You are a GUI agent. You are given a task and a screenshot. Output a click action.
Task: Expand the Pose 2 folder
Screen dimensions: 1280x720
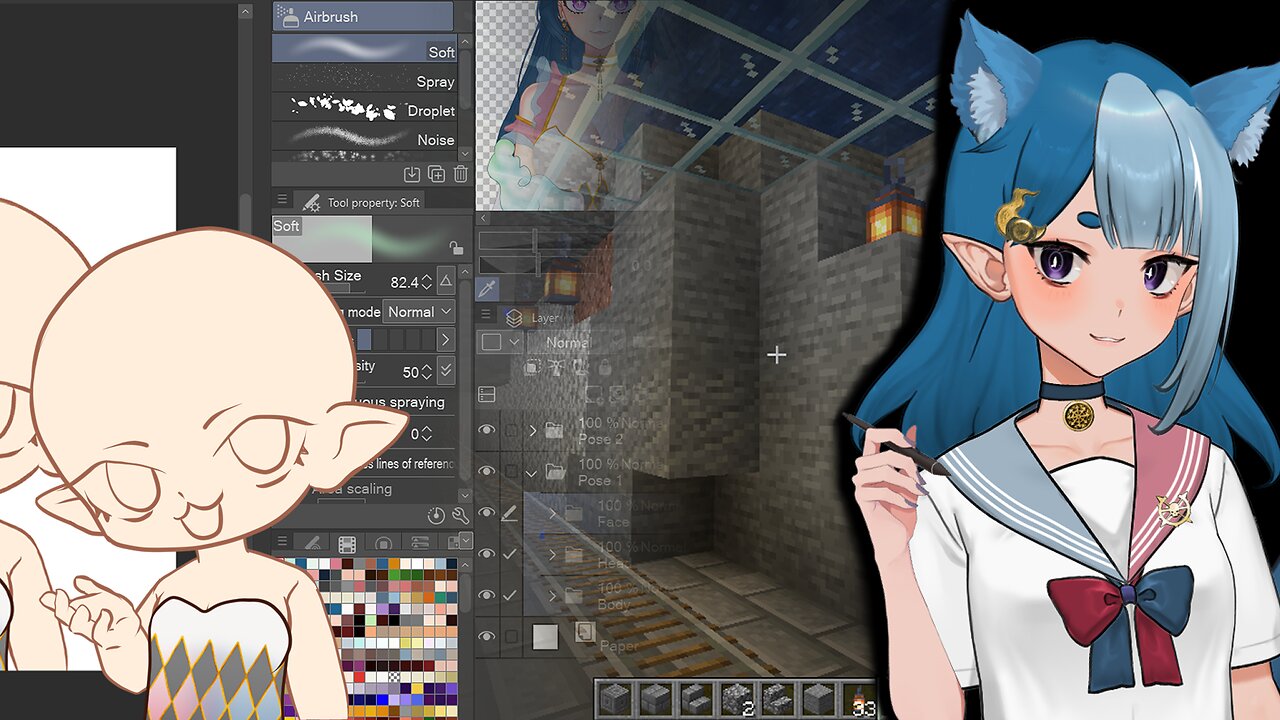(x=533, y=430)
